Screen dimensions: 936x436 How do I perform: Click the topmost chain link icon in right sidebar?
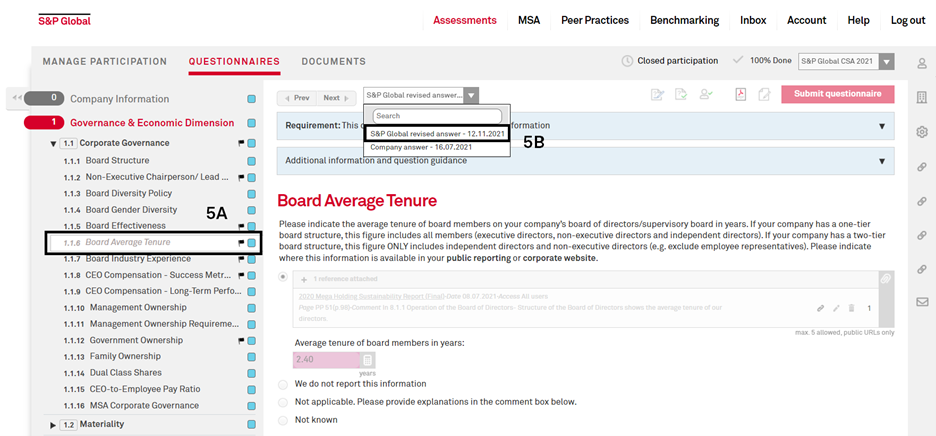click(x=922, y=167)
